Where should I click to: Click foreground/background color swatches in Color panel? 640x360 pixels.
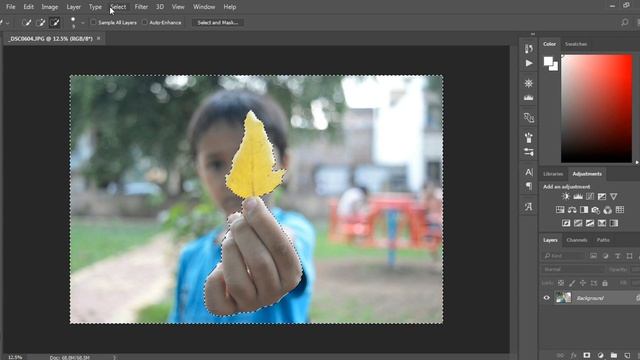coord(551,63)
